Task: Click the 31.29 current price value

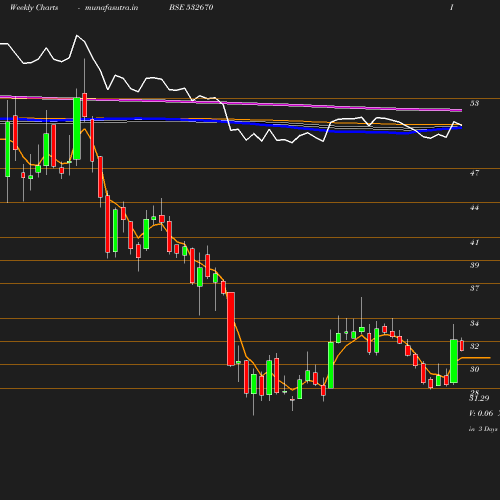Action: click(479, 398)
